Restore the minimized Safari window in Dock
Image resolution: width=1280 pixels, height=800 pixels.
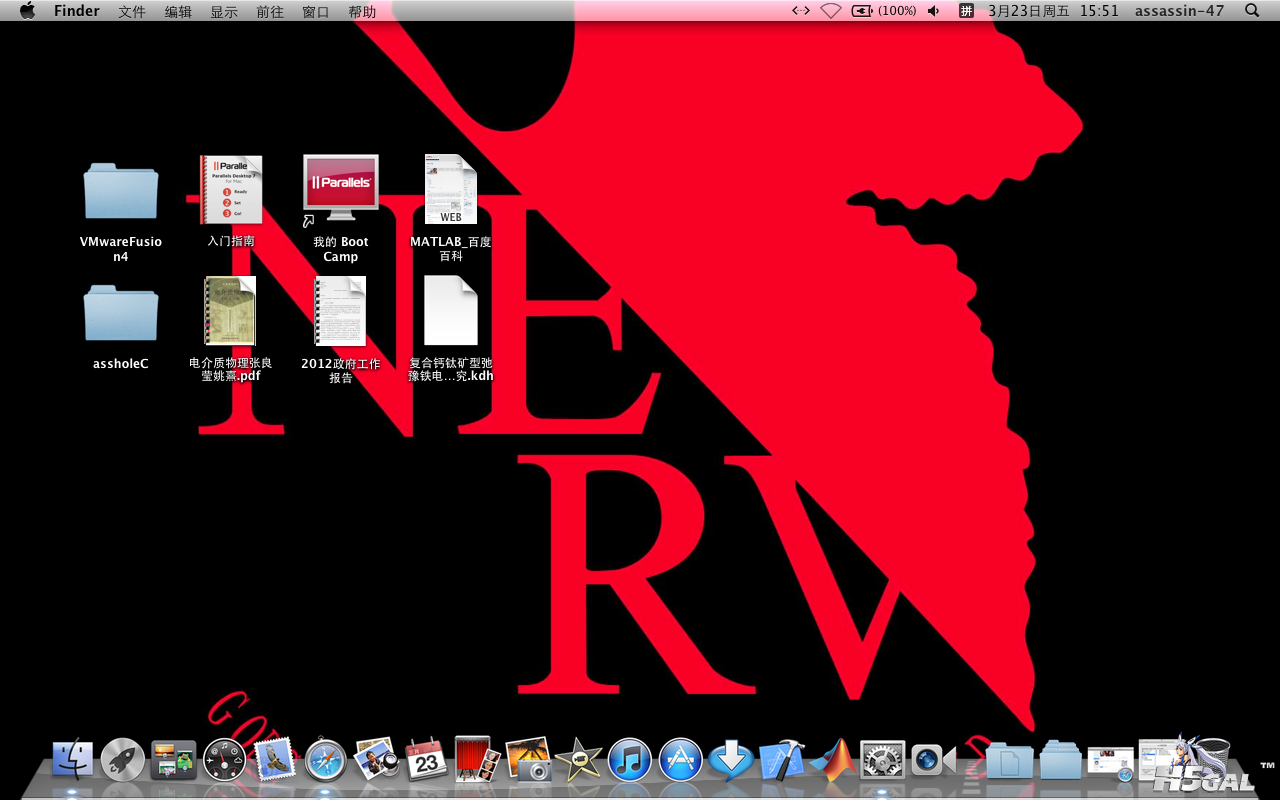point(1111,762)
